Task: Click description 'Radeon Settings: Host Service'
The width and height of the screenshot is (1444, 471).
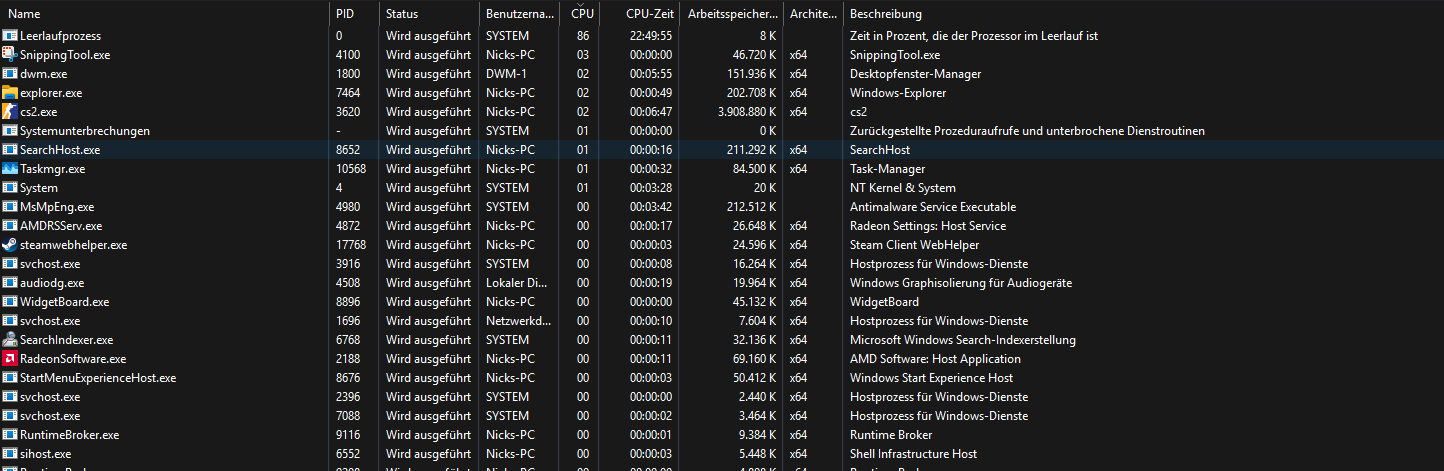Action: (927, 226)
